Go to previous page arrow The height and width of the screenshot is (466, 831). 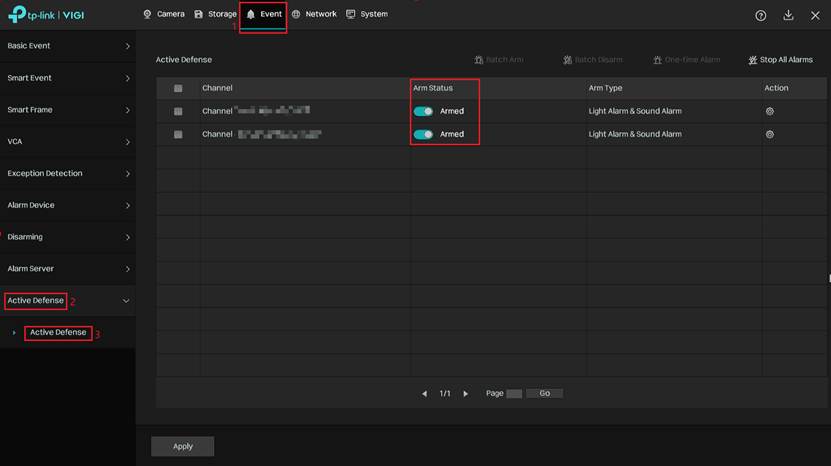coord(425,394)
